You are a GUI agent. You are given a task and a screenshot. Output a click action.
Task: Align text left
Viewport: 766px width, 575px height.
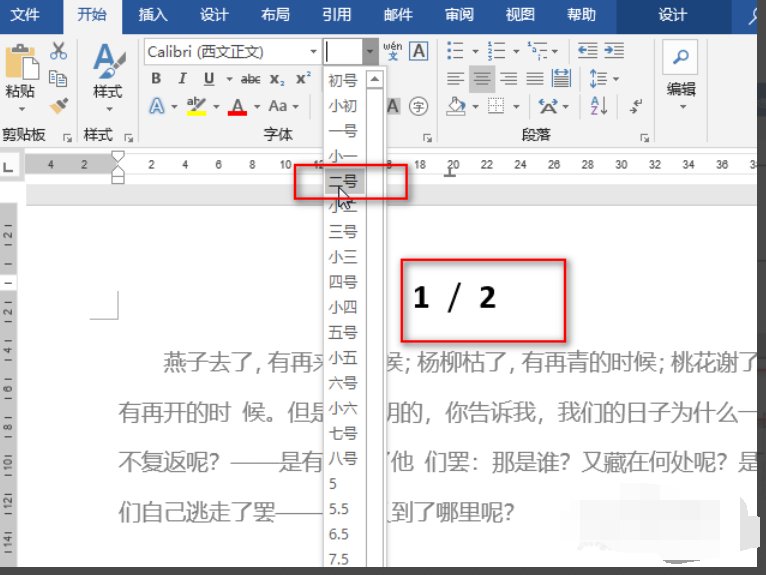point(455,79)
